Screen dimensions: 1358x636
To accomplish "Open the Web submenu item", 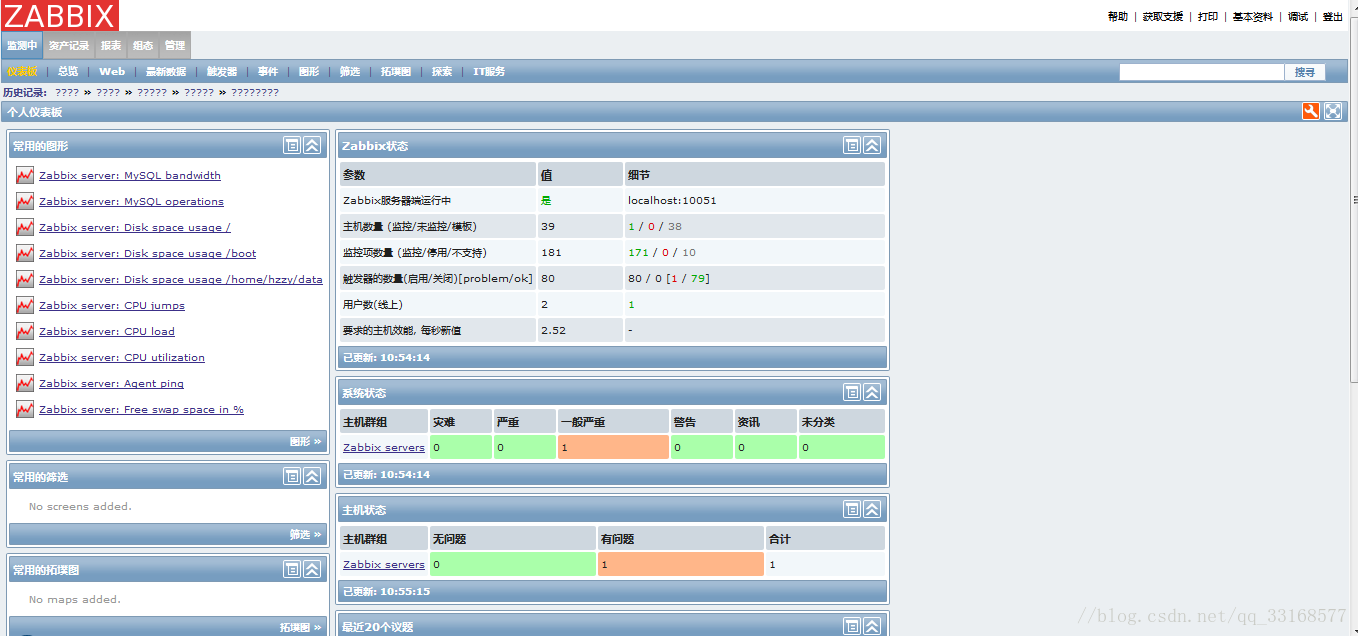I will [x=112, y=71].
